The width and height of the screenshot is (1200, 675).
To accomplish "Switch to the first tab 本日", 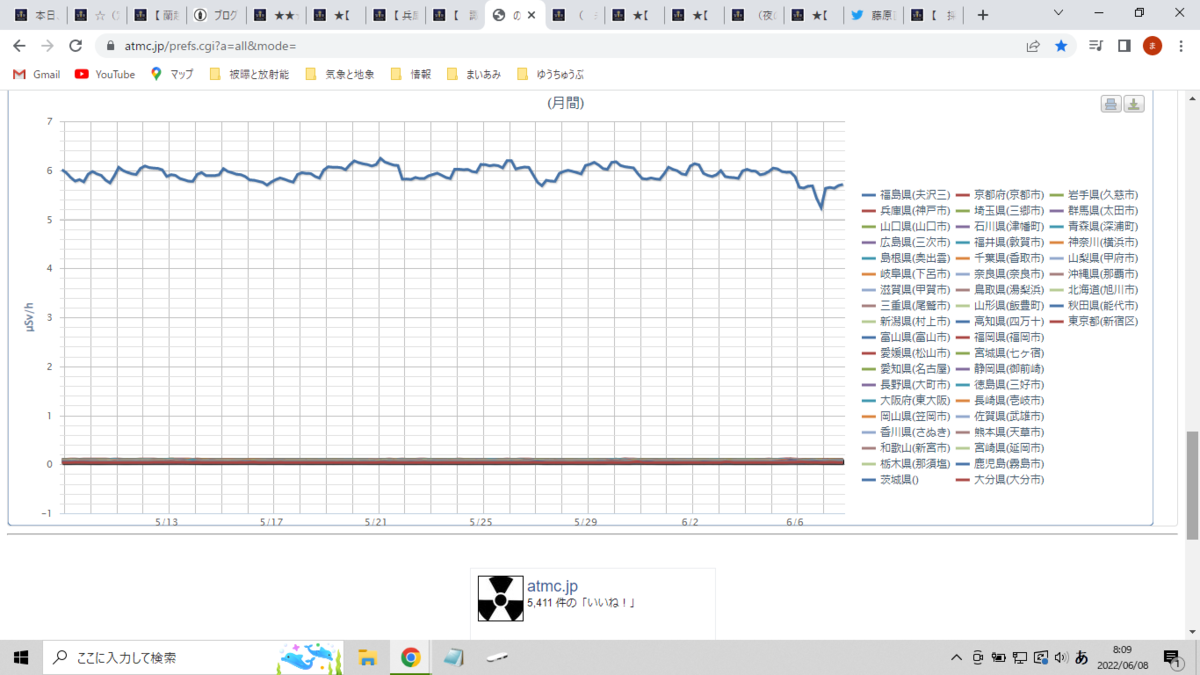I will 36,15.
